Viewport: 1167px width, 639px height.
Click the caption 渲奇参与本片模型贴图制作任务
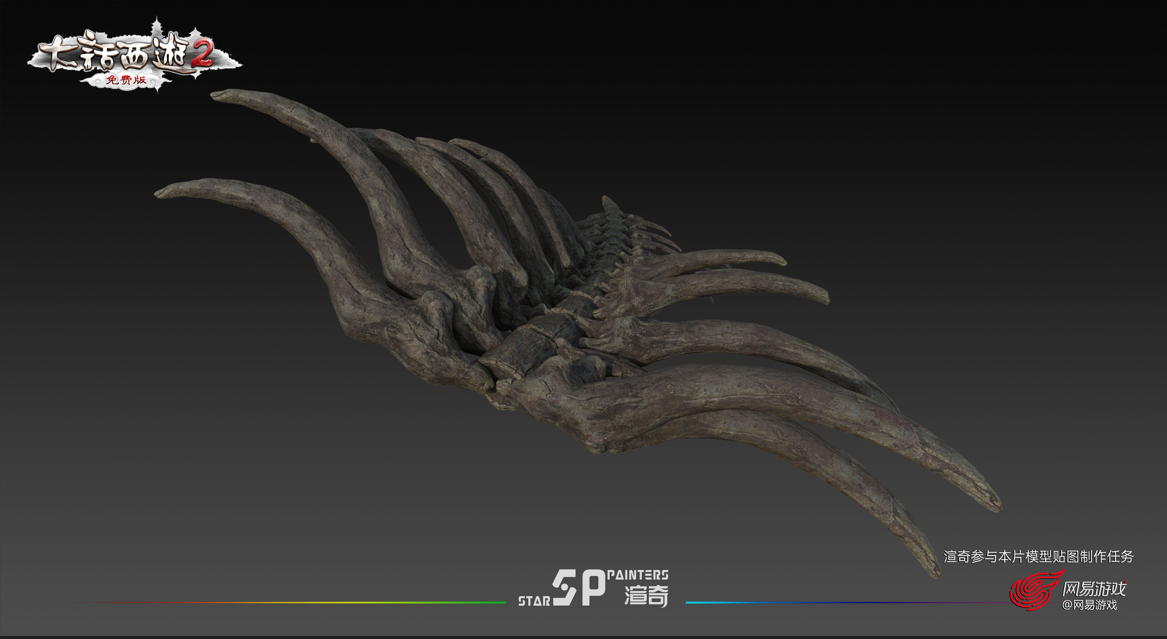coord(1038,556)
